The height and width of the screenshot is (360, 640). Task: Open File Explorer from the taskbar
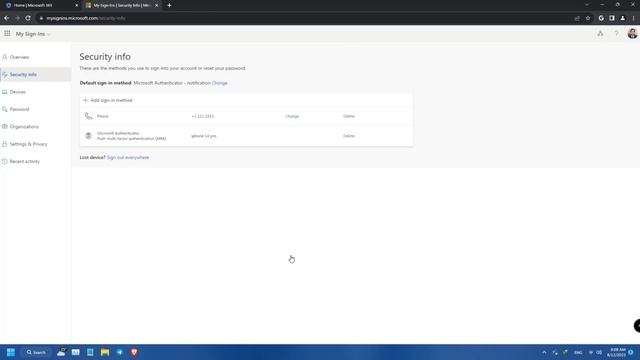pos(105,352)
